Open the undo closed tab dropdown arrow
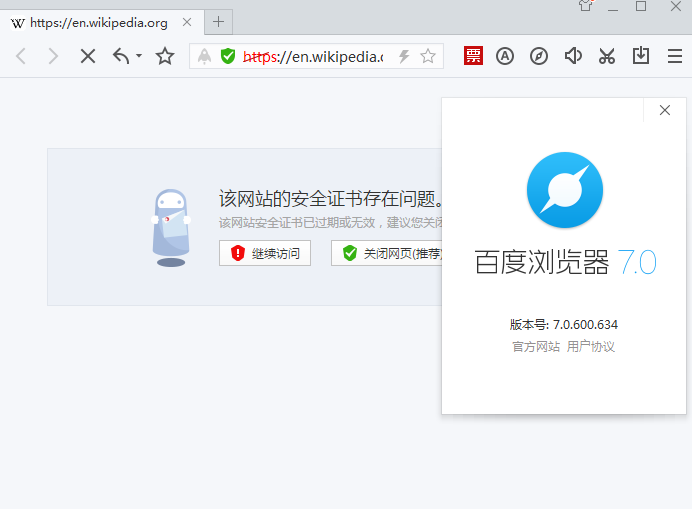 (x=139, y=56)
